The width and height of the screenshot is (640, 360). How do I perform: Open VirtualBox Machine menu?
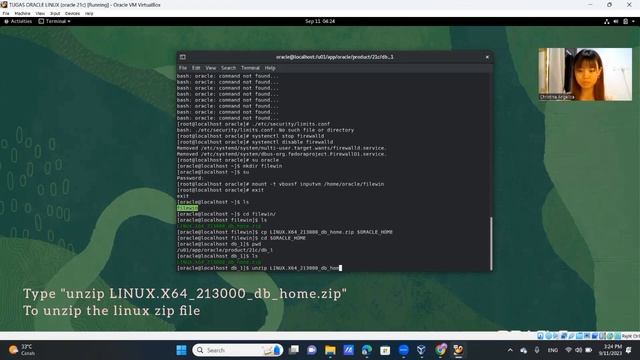pyautogui.click(x=22, y=13)
